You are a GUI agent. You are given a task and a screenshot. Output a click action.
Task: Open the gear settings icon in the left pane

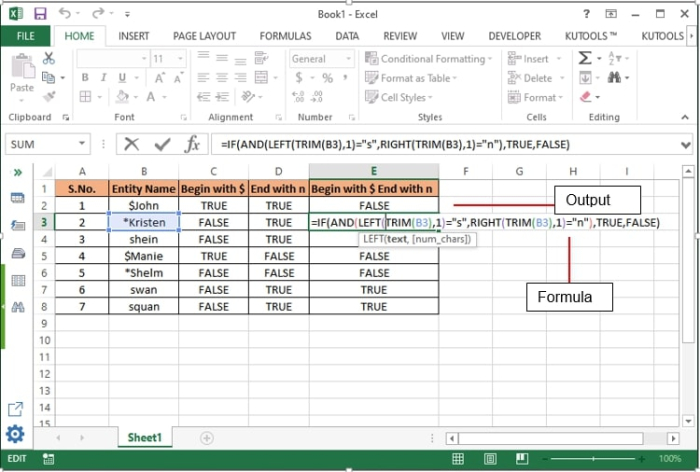[x=15, y=435]
